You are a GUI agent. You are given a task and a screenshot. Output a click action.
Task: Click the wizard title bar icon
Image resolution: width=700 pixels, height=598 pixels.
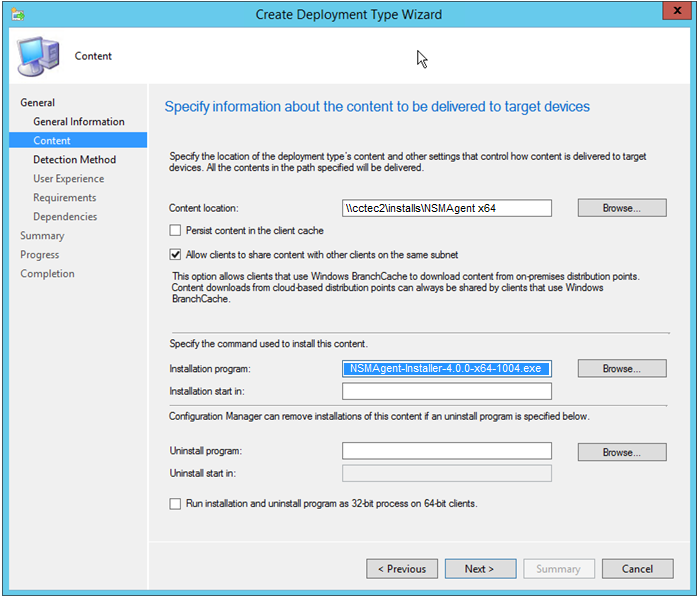(x=18, y=14)
